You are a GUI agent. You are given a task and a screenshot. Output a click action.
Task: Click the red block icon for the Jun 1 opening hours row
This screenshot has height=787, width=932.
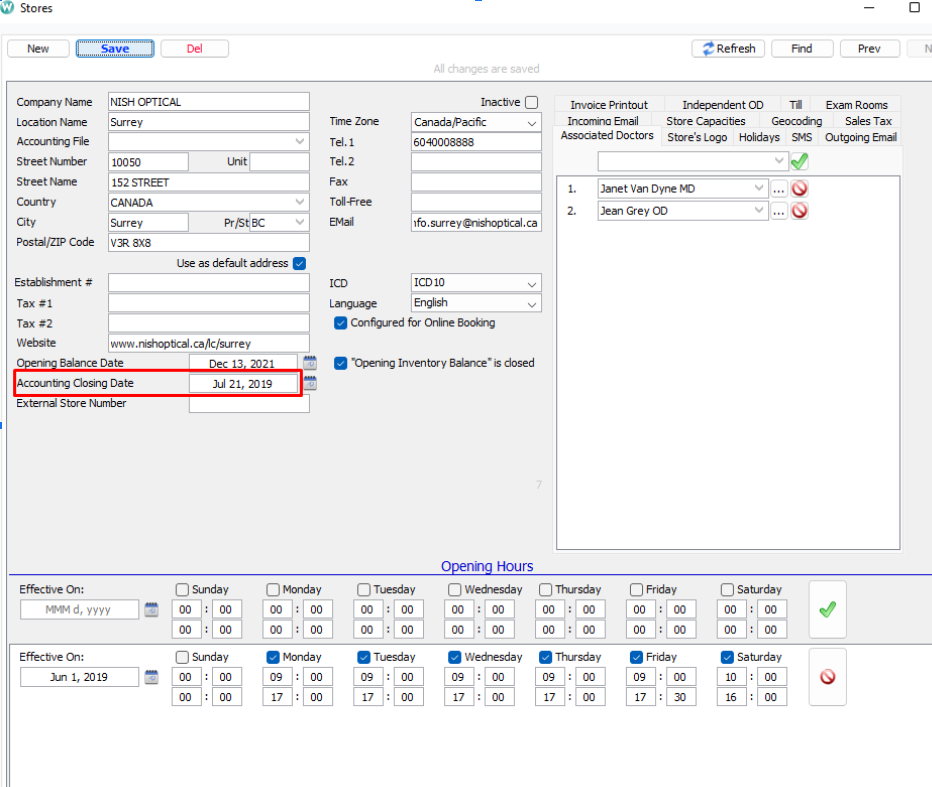(x=827, y=676)
